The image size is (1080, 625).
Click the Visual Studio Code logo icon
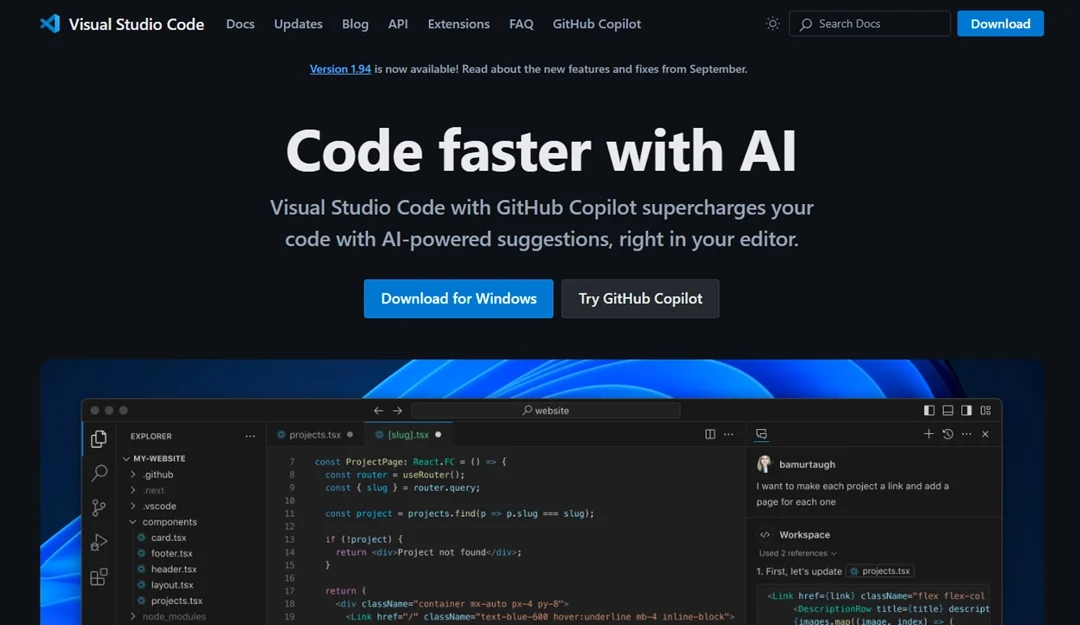[x=50, y=23]
